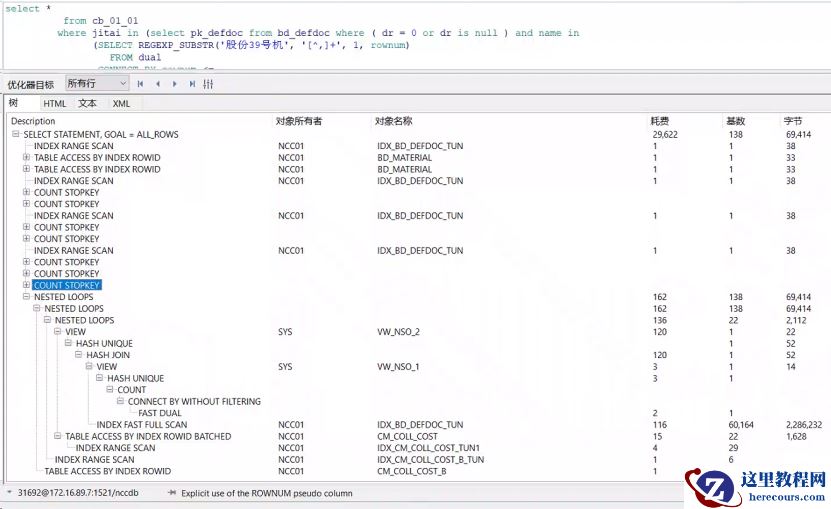Select the INDEX FAST FULL SCAN row
The height and width of the screenshot is (509, 831).
pos(141,425)
